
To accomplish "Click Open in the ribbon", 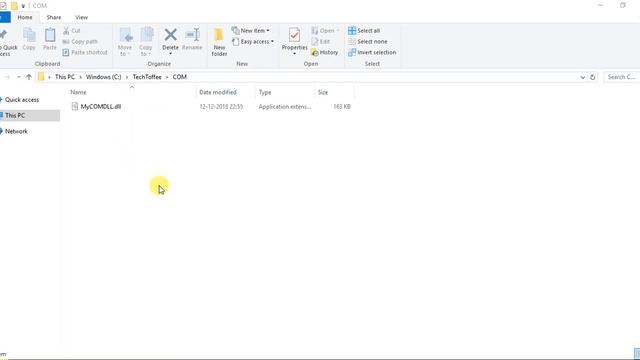I will [325, 31].
